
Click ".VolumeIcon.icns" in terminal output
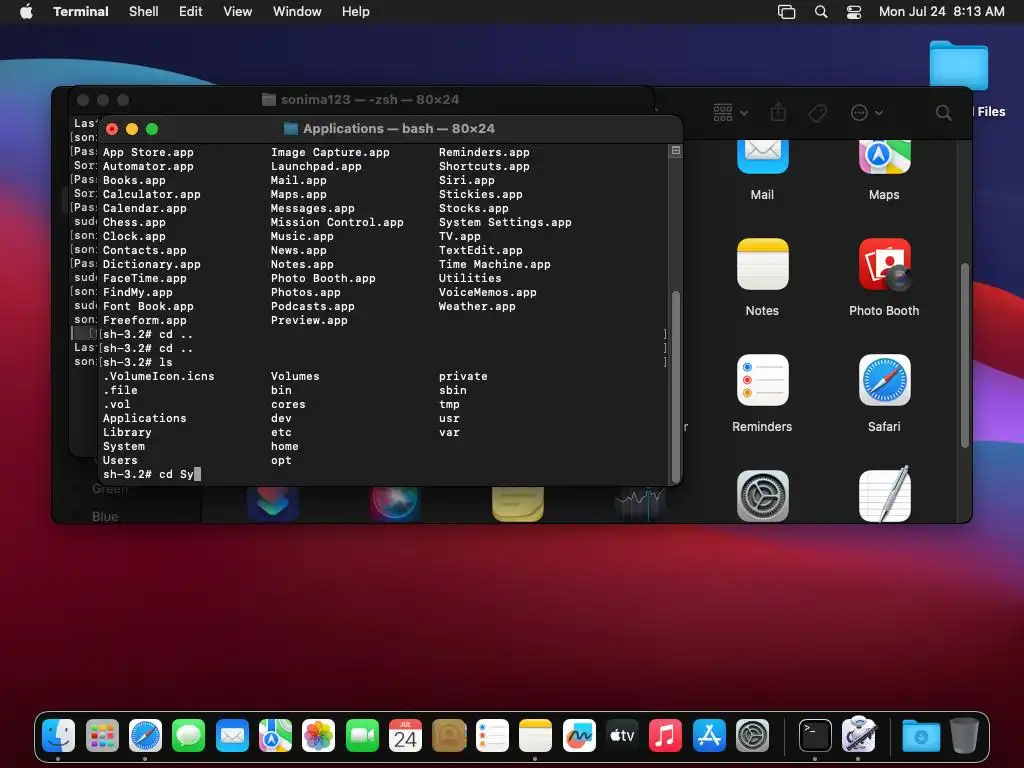[x=159, y=376]
